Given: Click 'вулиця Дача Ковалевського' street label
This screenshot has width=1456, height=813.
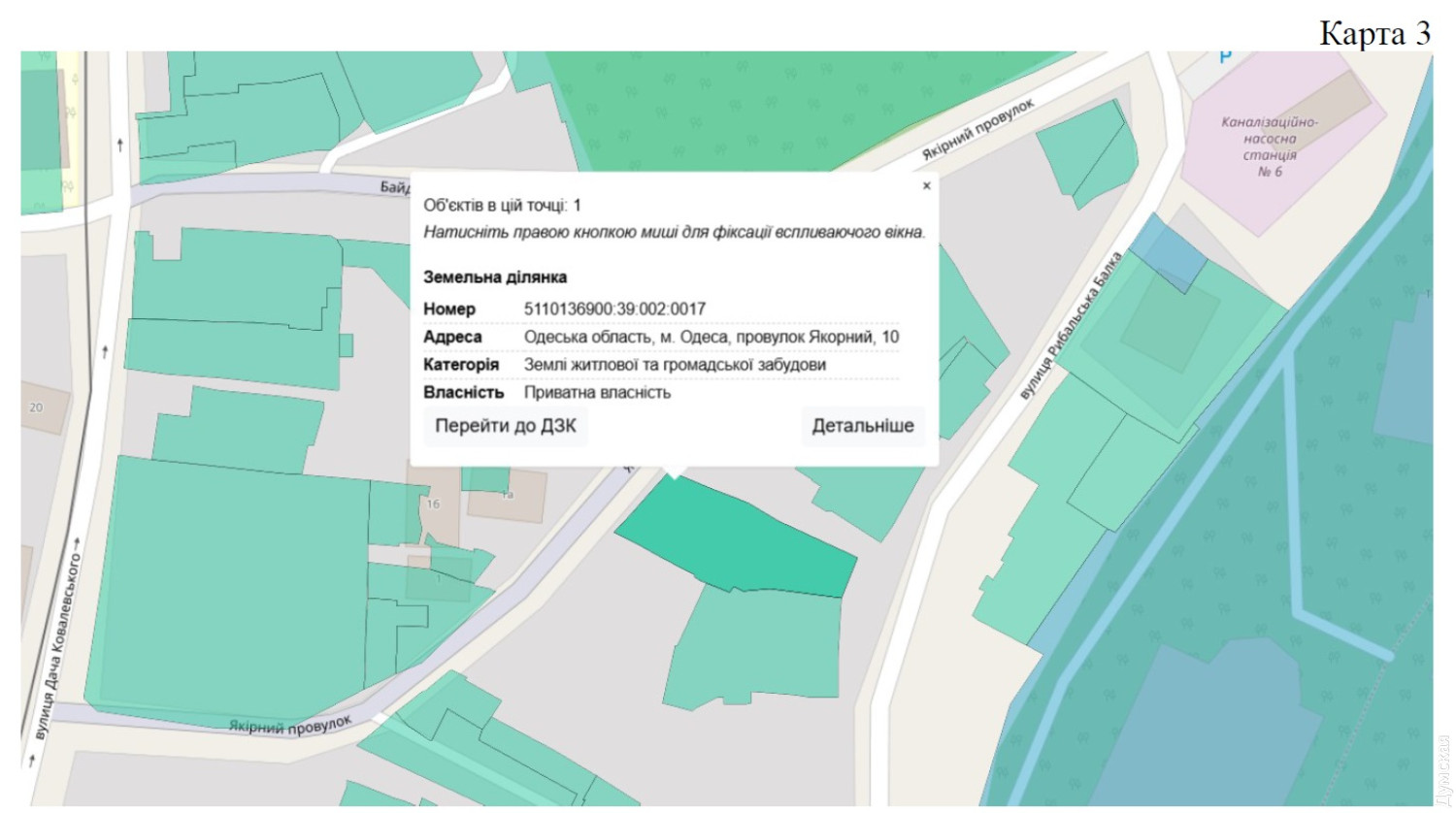Looking at the screenshot, I should coord(58,645).
